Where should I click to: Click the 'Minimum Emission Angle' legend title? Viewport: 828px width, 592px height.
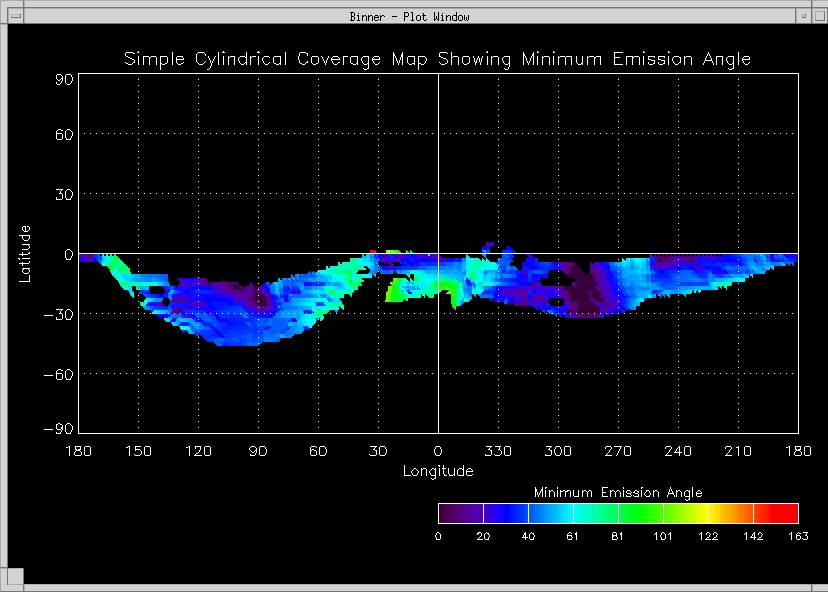click(618, 493)
